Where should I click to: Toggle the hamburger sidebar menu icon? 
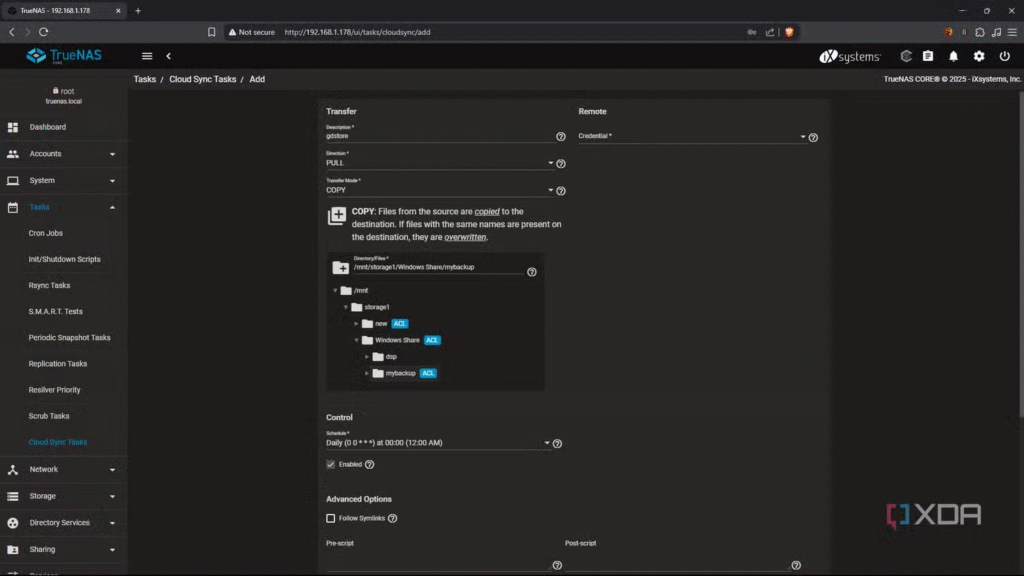click(x=147, y=56)
